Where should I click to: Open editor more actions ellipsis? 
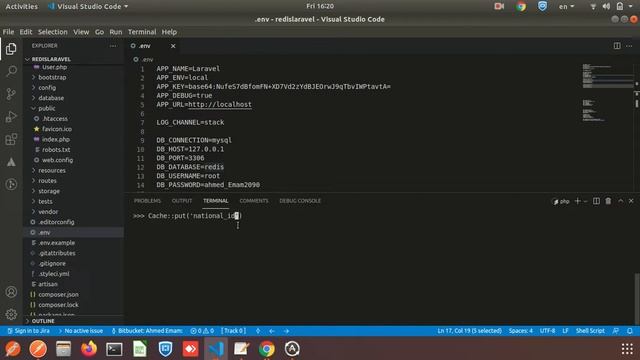629,46
